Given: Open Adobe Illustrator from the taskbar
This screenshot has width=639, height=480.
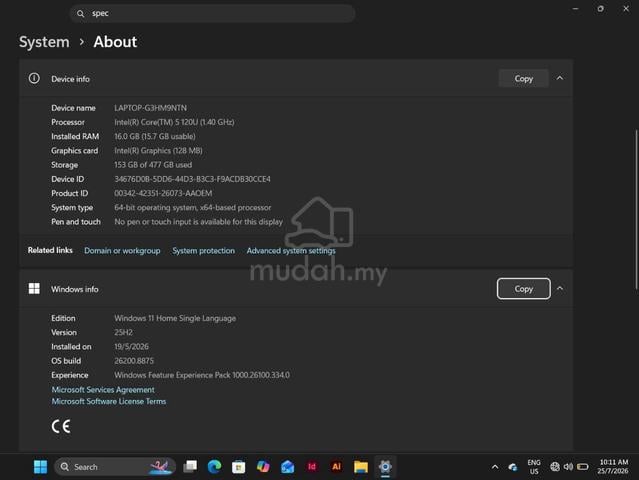Looking at the screenshot, I should (x=336, y=467).
